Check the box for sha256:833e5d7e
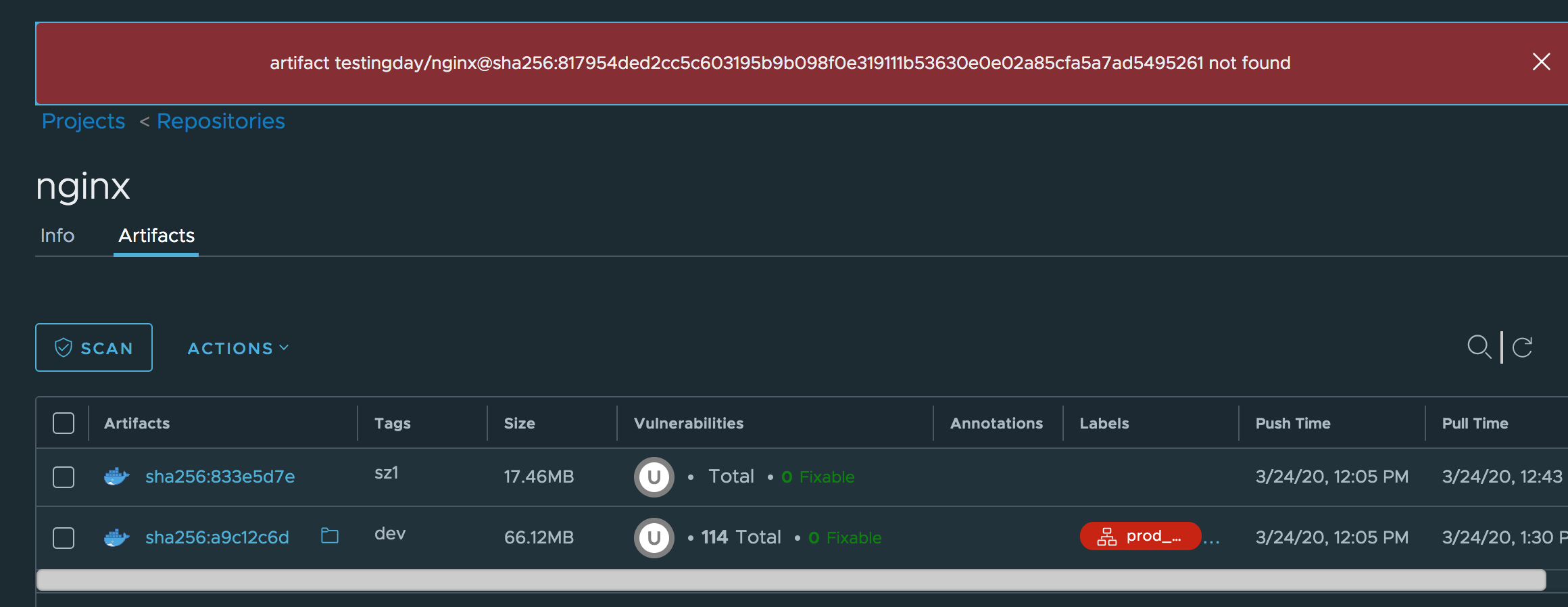The image size is (1568, 607). point(64,477)
